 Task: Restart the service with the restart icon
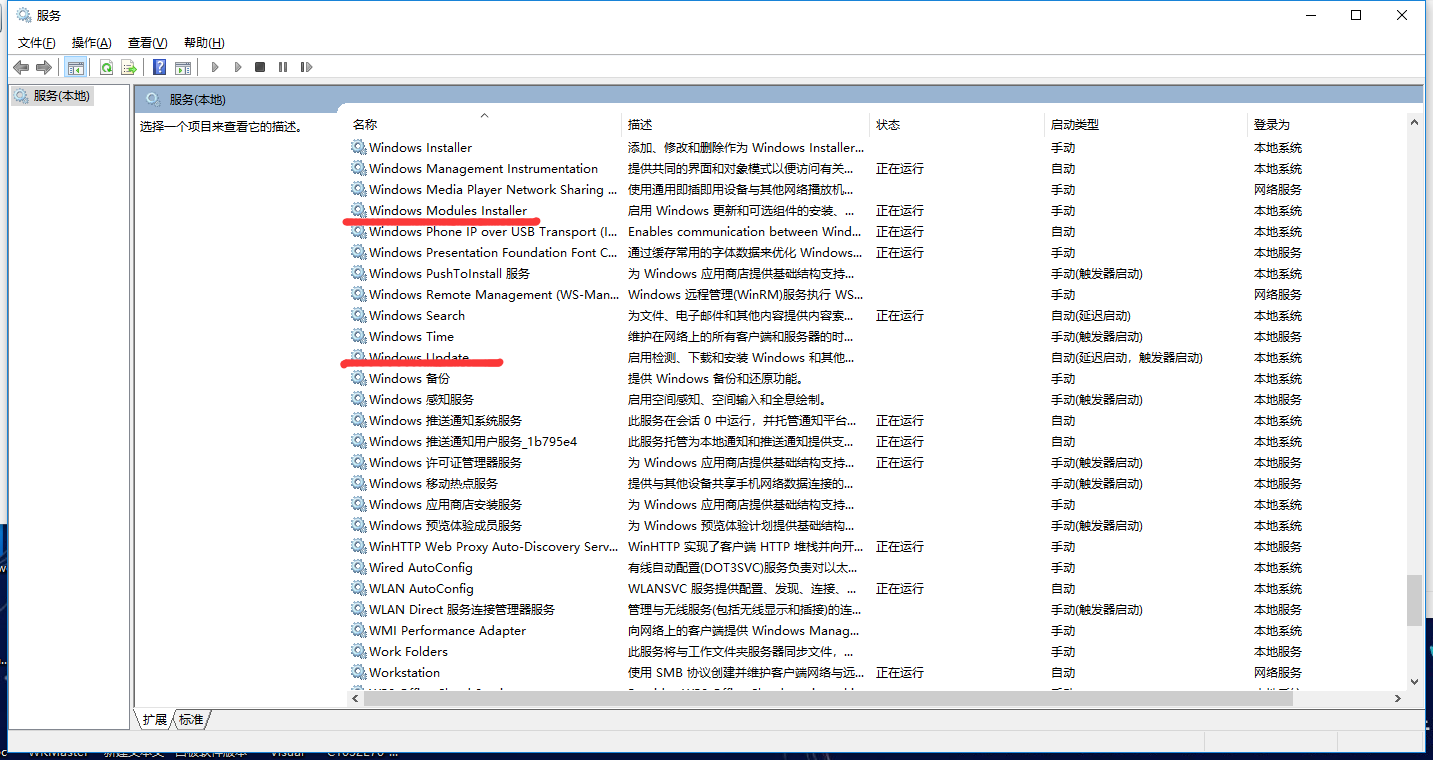pyautogui.click(x=307, y=66)
